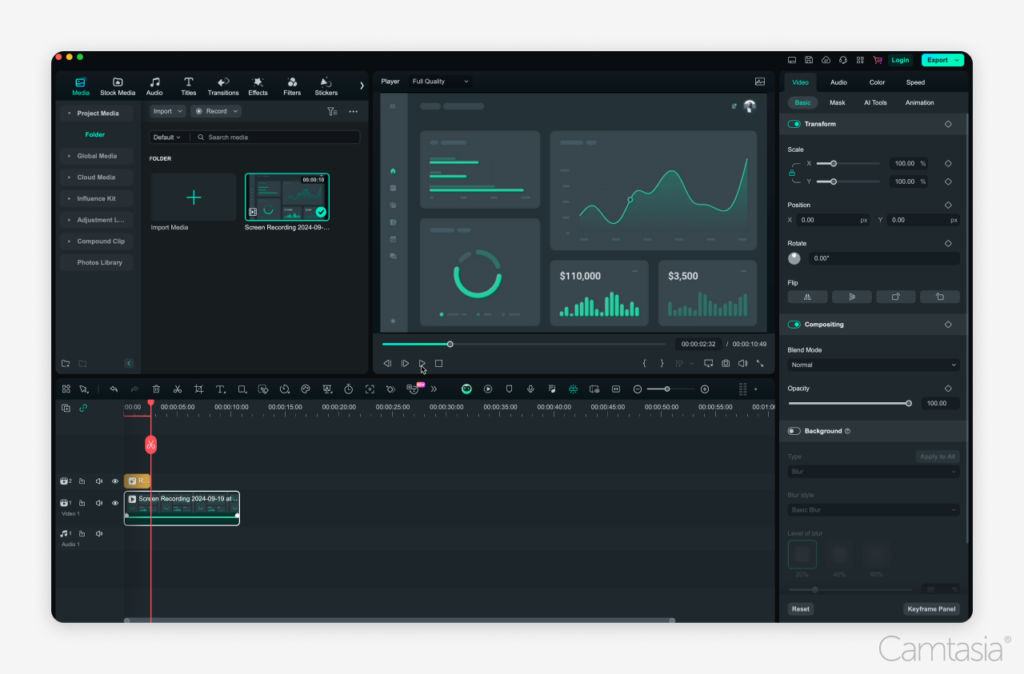Hide video track 2 with eye icon

click(115, 481)
